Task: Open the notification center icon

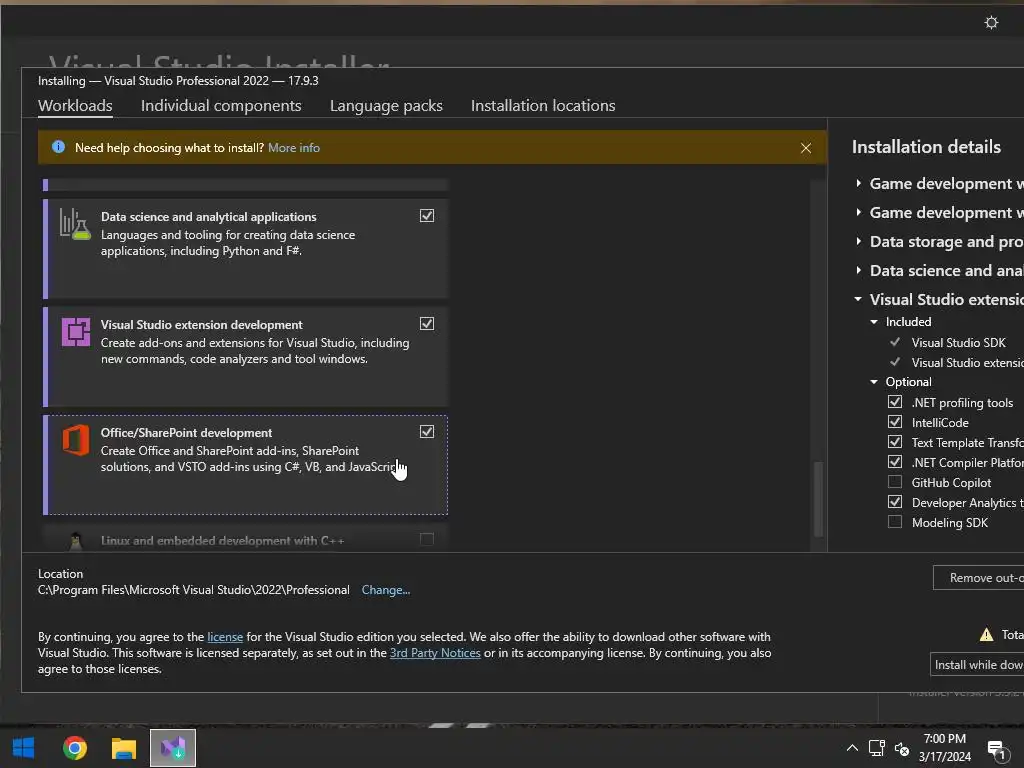Action: point(996,750)
